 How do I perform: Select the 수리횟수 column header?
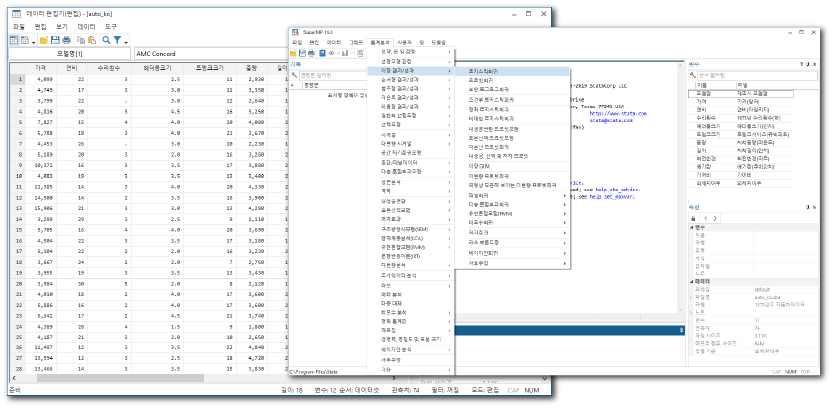[x=109, y=68]
